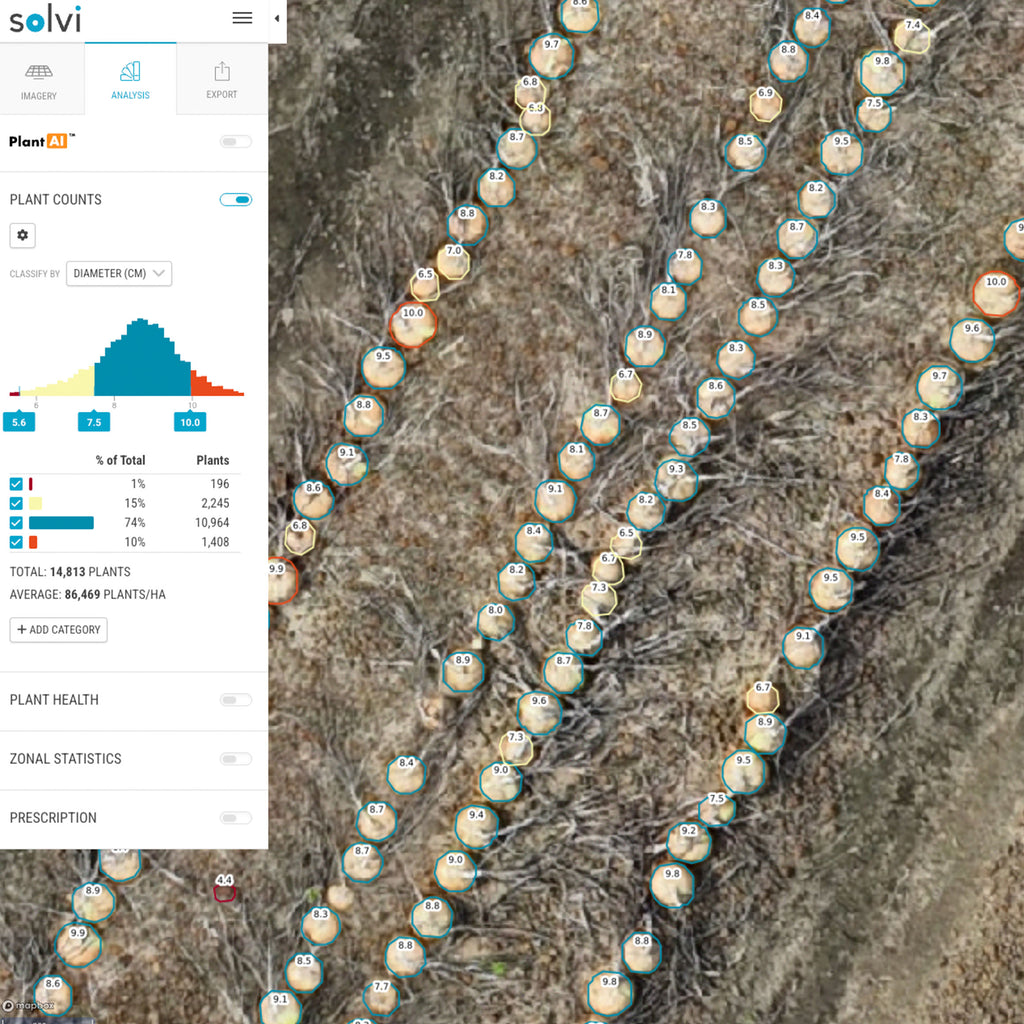
Task: Open the hamburger menu
Action: coord(242,18)
